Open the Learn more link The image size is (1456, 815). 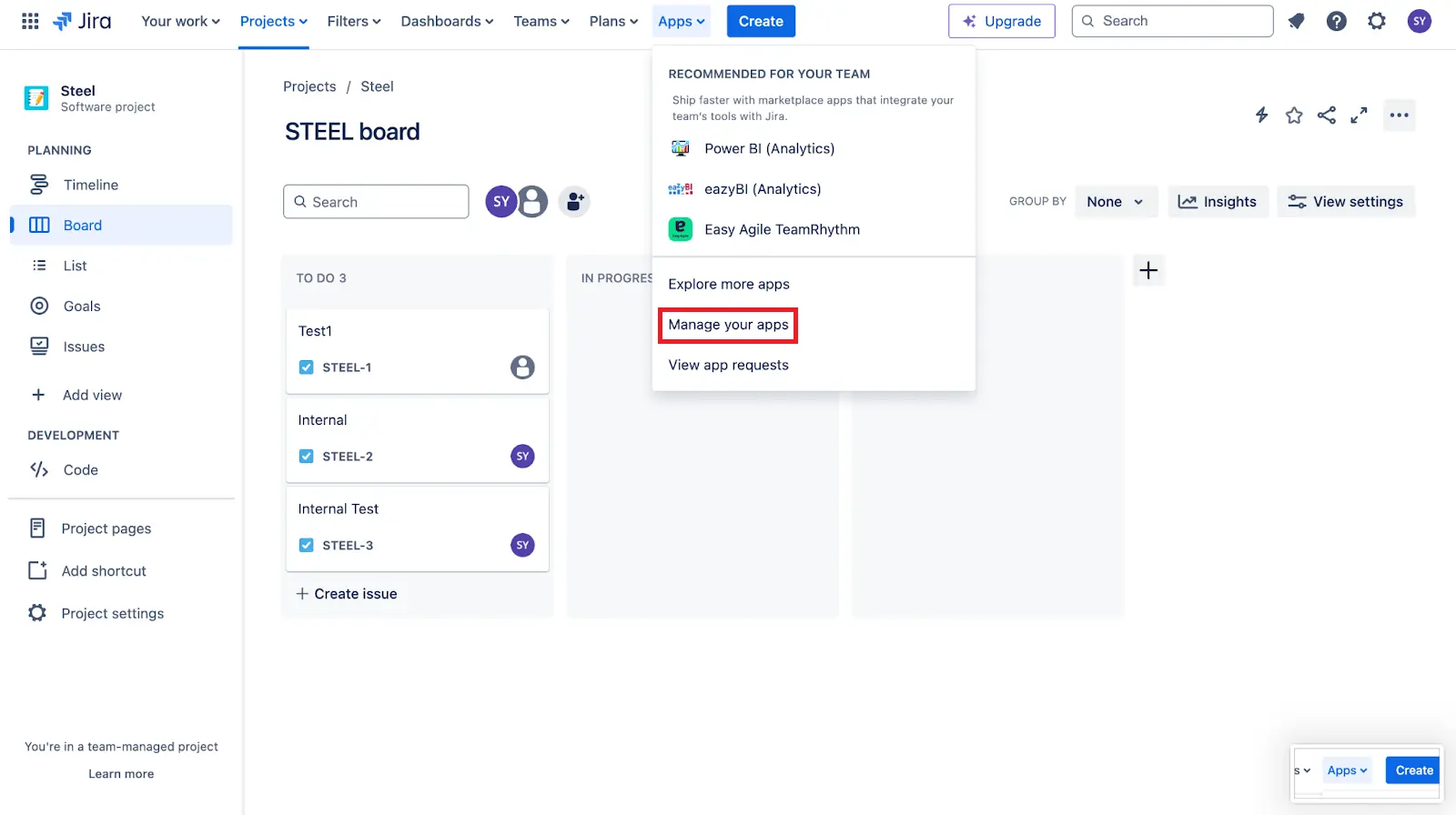click(x=121, y=774)
